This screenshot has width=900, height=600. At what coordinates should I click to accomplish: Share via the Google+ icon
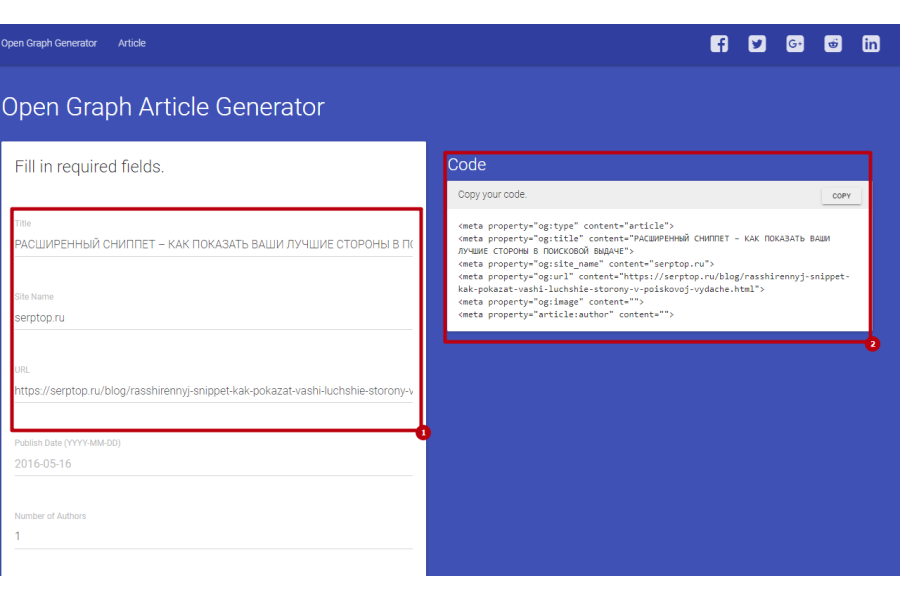point(795,44)
